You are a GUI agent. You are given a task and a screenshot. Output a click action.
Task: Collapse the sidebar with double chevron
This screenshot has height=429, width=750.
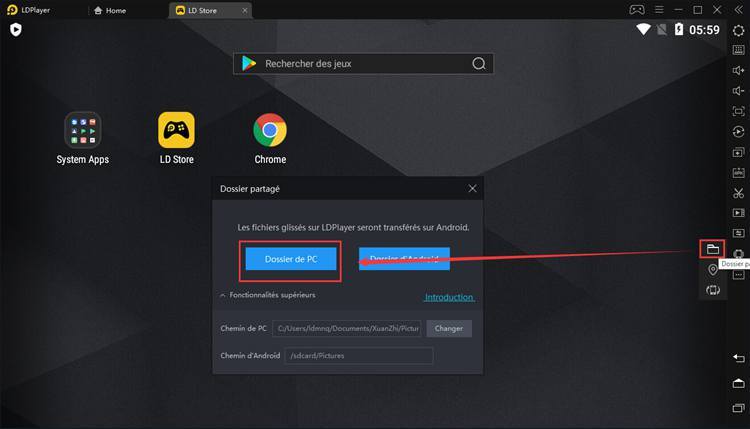(739, 10)
